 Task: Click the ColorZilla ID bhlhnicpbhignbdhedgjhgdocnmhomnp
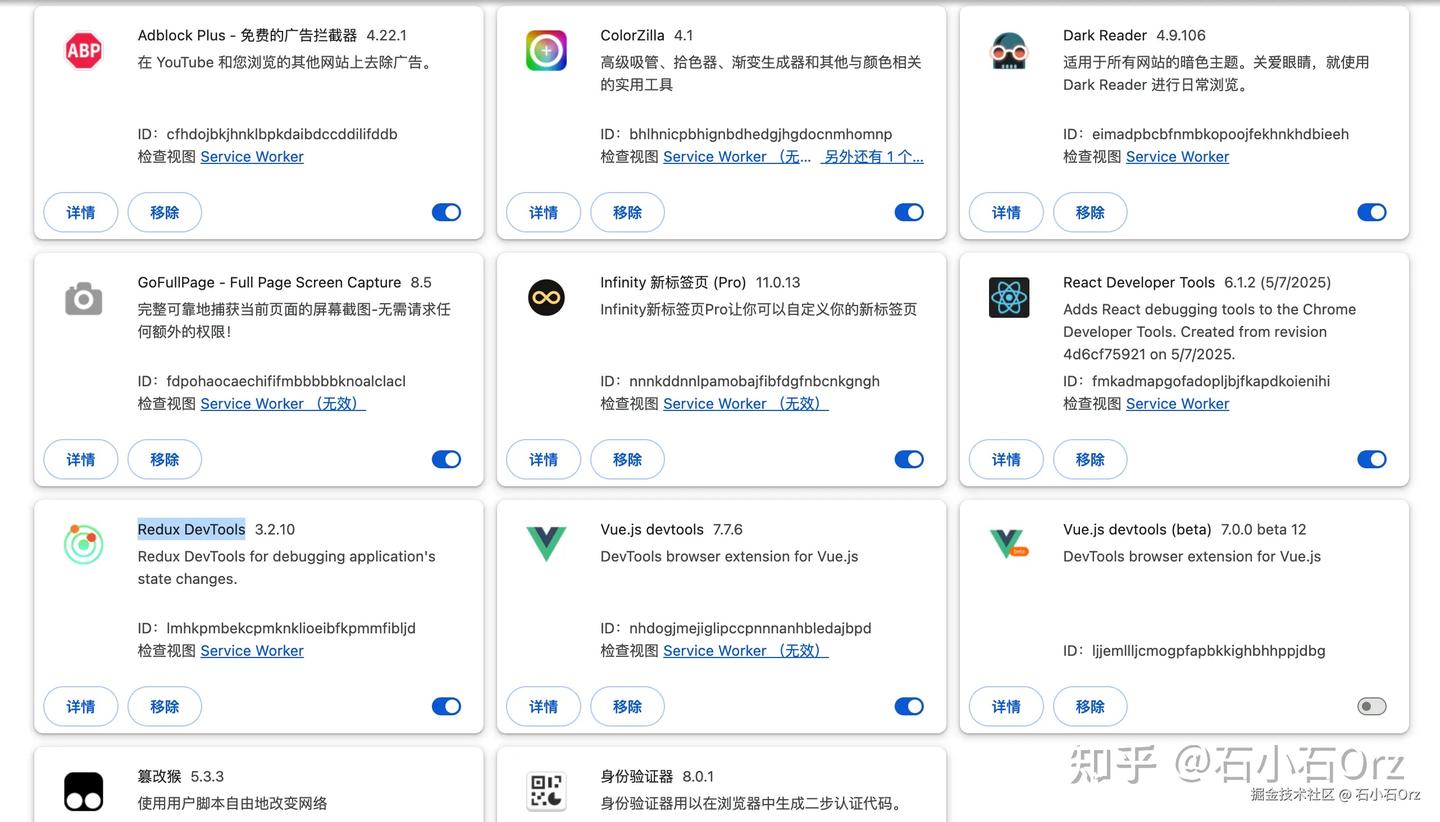761,134
